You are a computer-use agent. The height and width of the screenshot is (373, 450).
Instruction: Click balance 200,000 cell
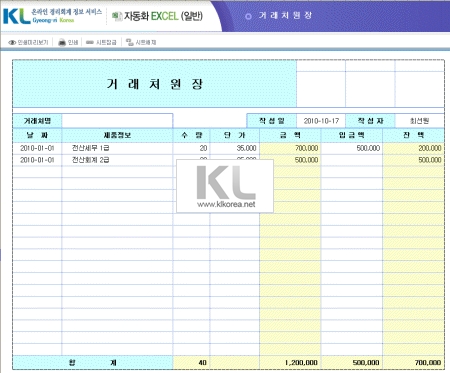(x=413, y=148)
